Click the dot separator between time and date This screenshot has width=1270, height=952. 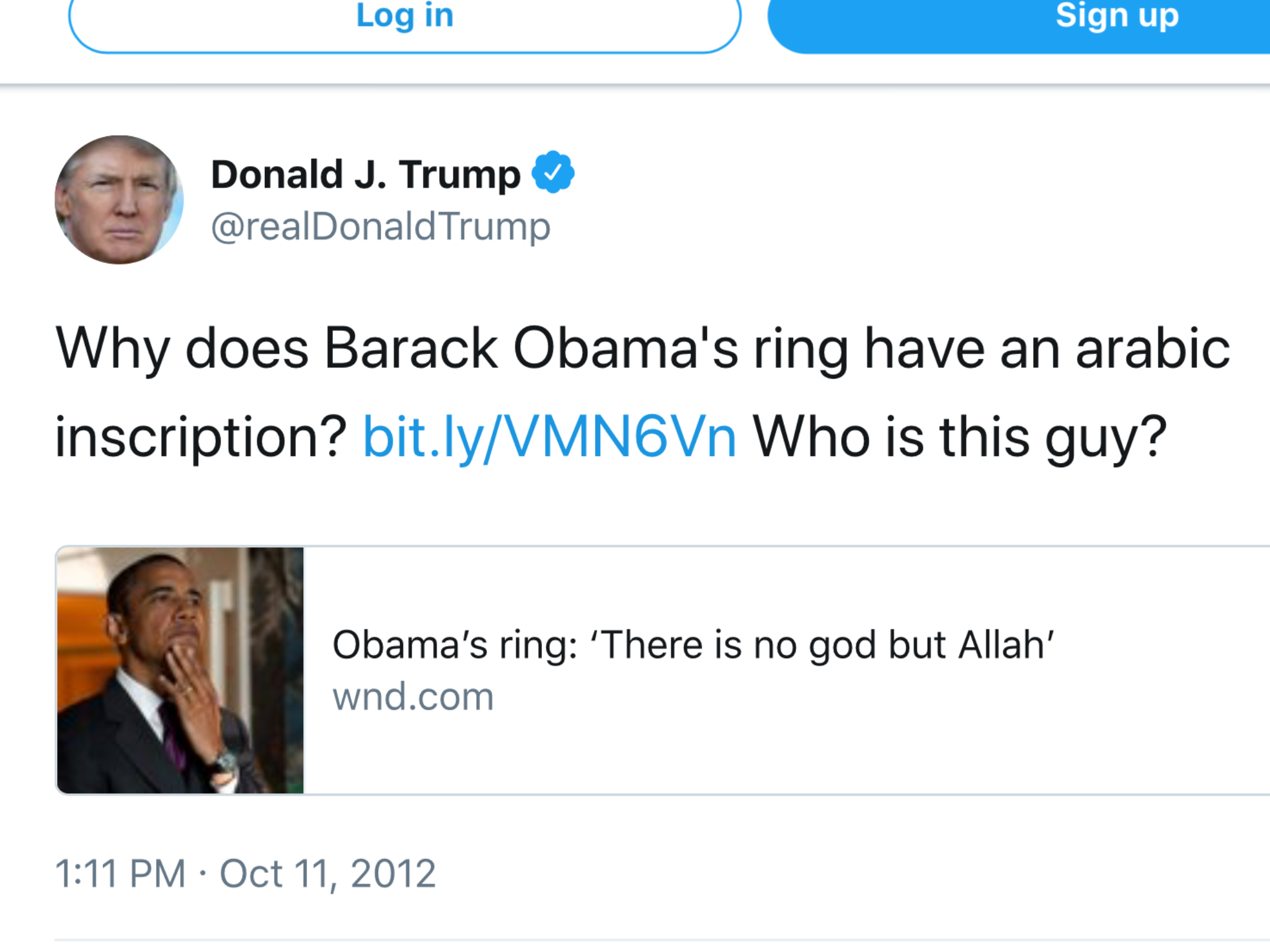tap(203, 874)
